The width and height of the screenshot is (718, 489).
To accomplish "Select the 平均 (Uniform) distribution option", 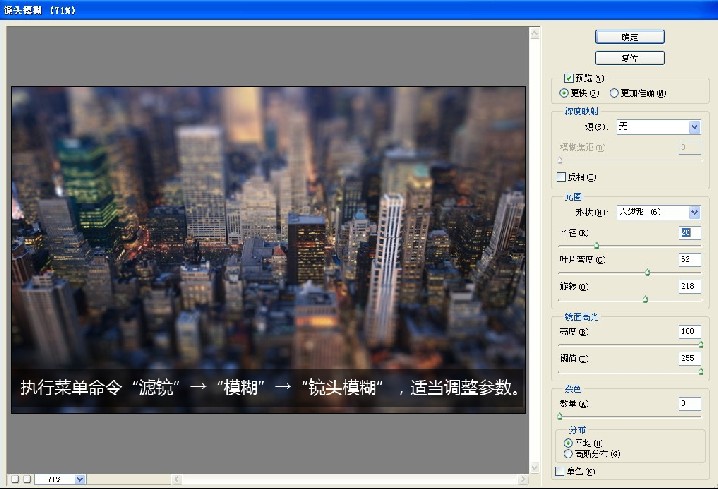I will coord(569,441).
